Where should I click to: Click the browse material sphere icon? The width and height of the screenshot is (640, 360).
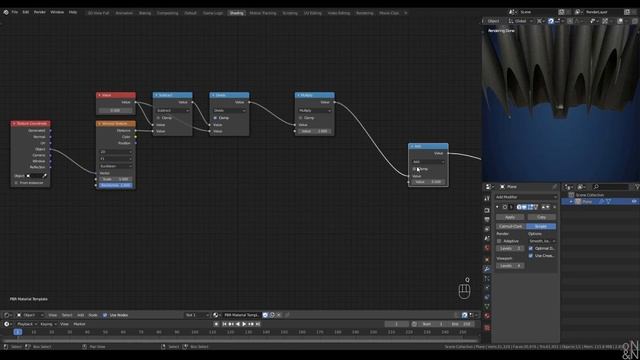(x=216, y=315)
